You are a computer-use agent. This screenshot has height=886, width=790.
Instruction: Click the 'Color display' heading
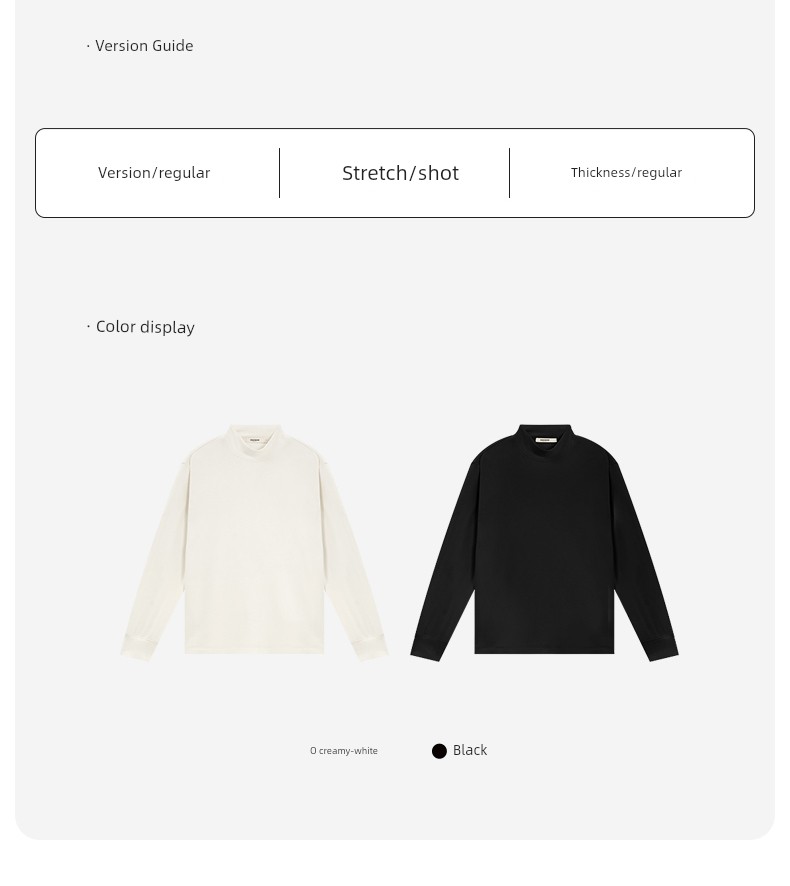point(145,327)
